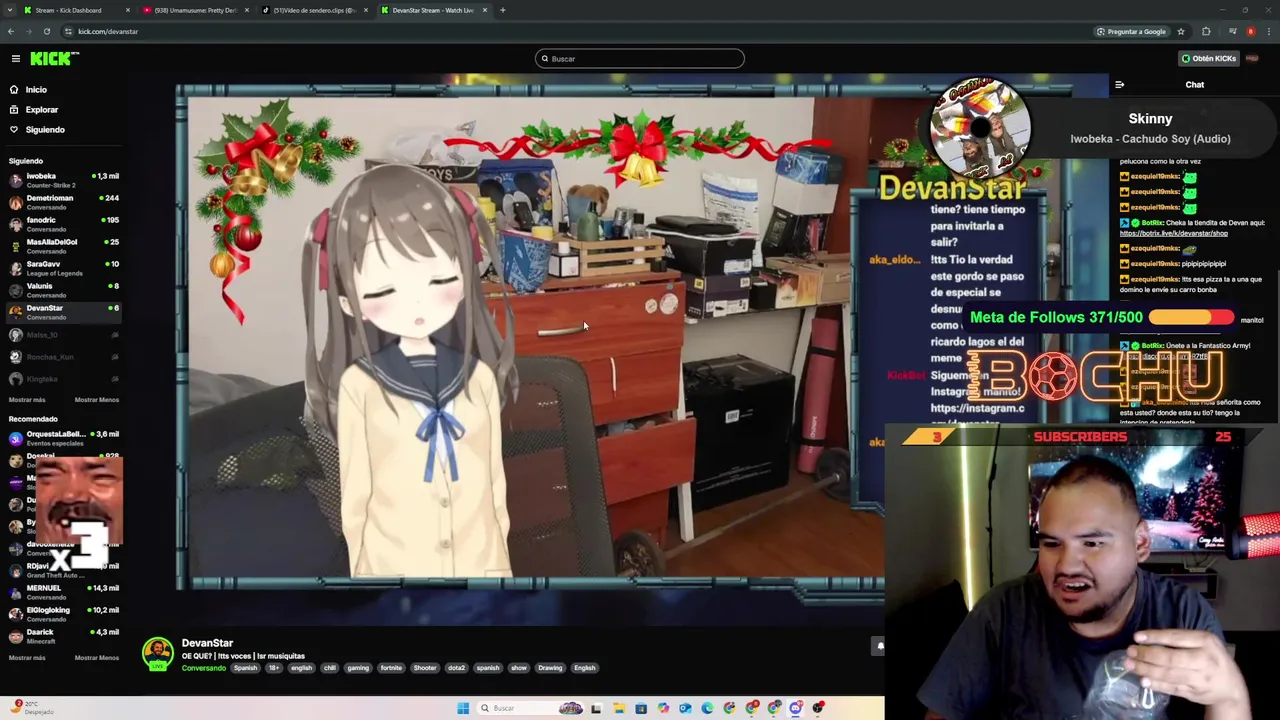
Task: Click Mostrar más under Siguiendo
Action: 27,400
